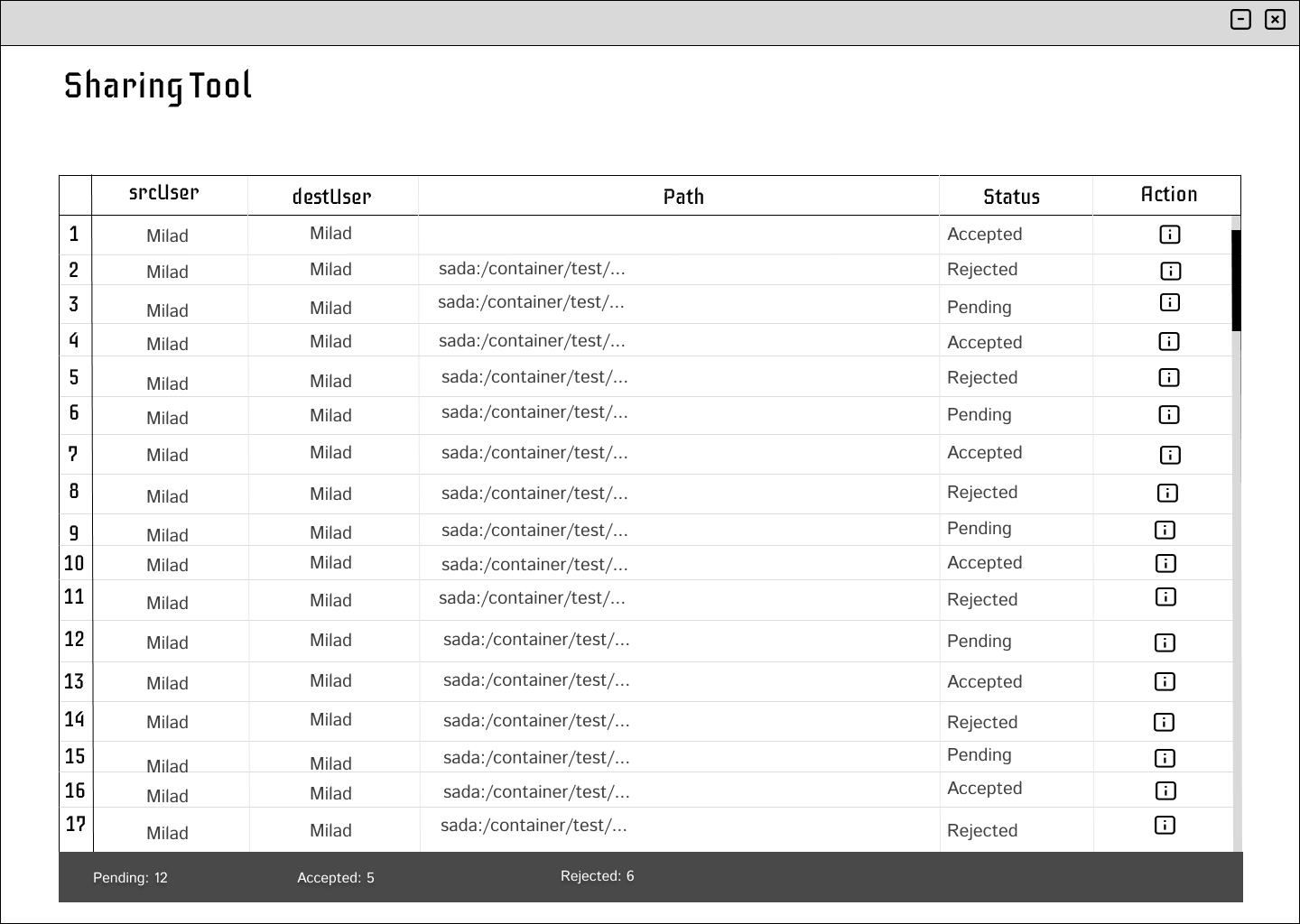Screen dimensions: 1300x924
Task: Show info for row 16
Action: (1165, 790)
